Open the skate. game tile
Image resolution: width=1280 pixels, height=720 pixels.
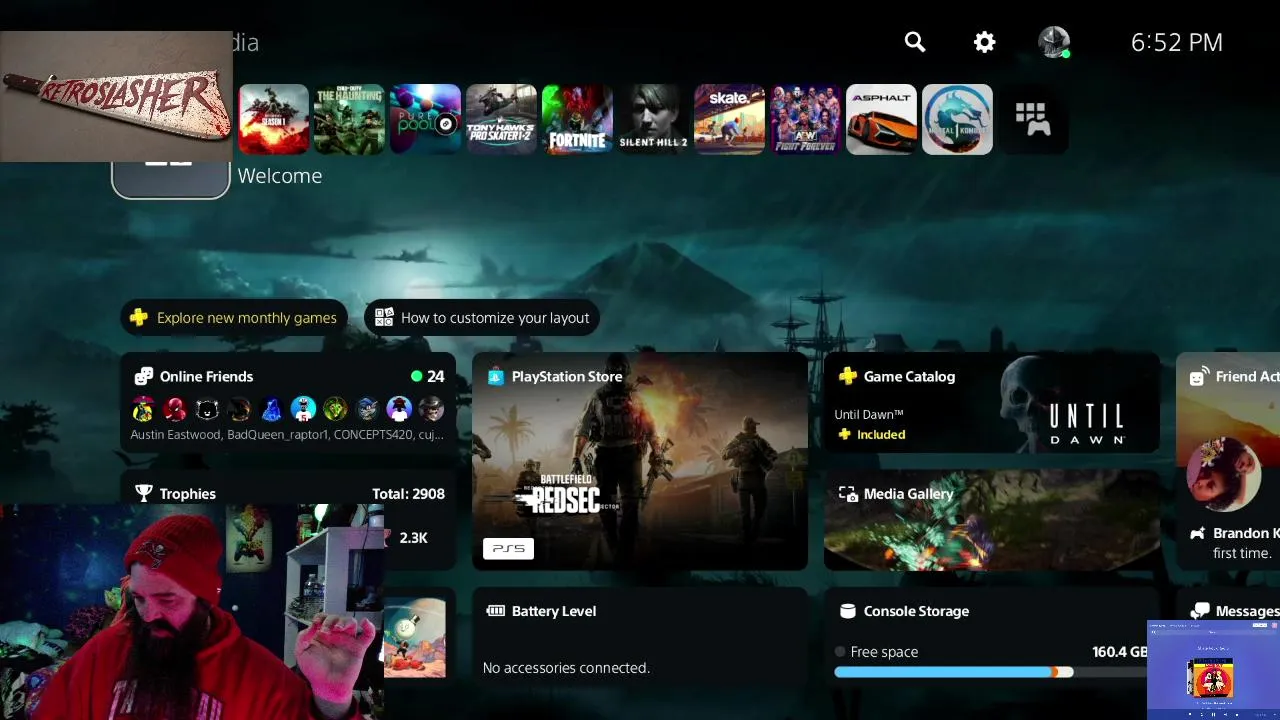click(x=729, y=119)
